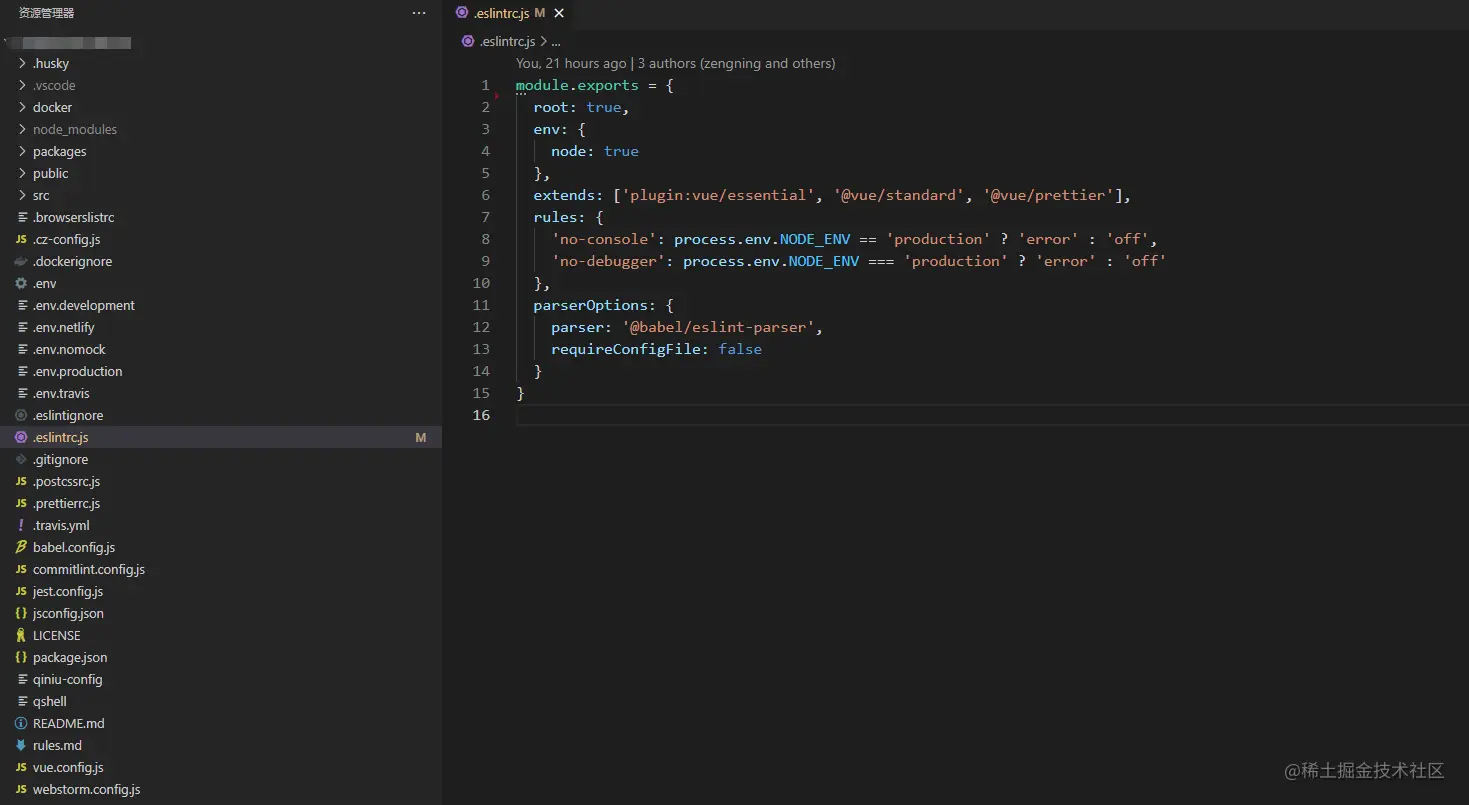Click requireConfigFile property in code

[626, 349]
